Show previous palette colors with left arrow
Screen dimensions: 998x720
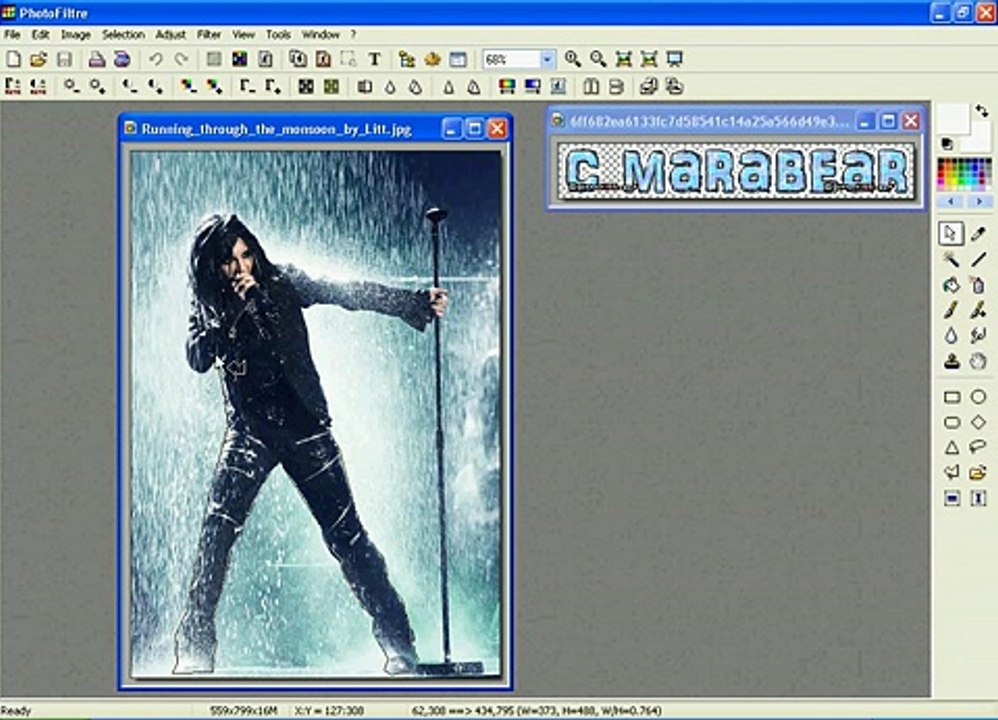coord(951,201)
